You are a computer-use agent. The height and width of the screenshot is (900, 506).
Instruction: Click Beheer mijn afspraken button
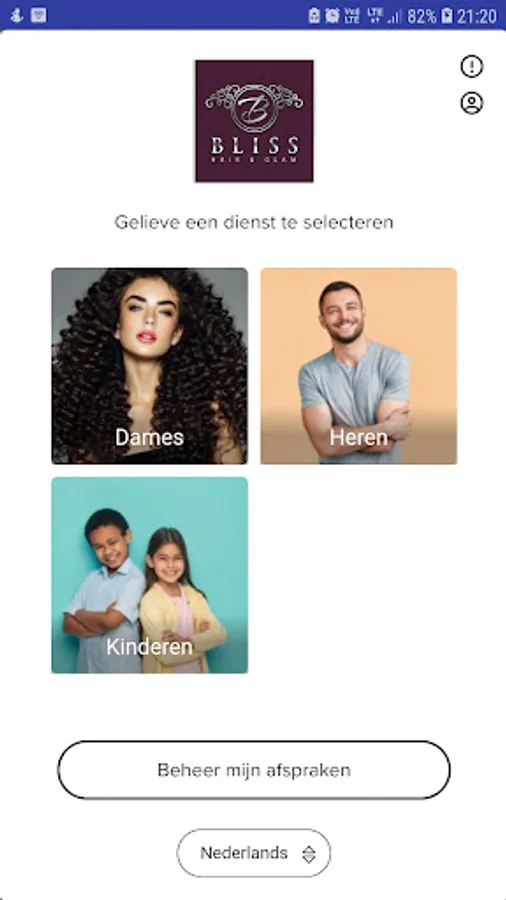[254, 770]
